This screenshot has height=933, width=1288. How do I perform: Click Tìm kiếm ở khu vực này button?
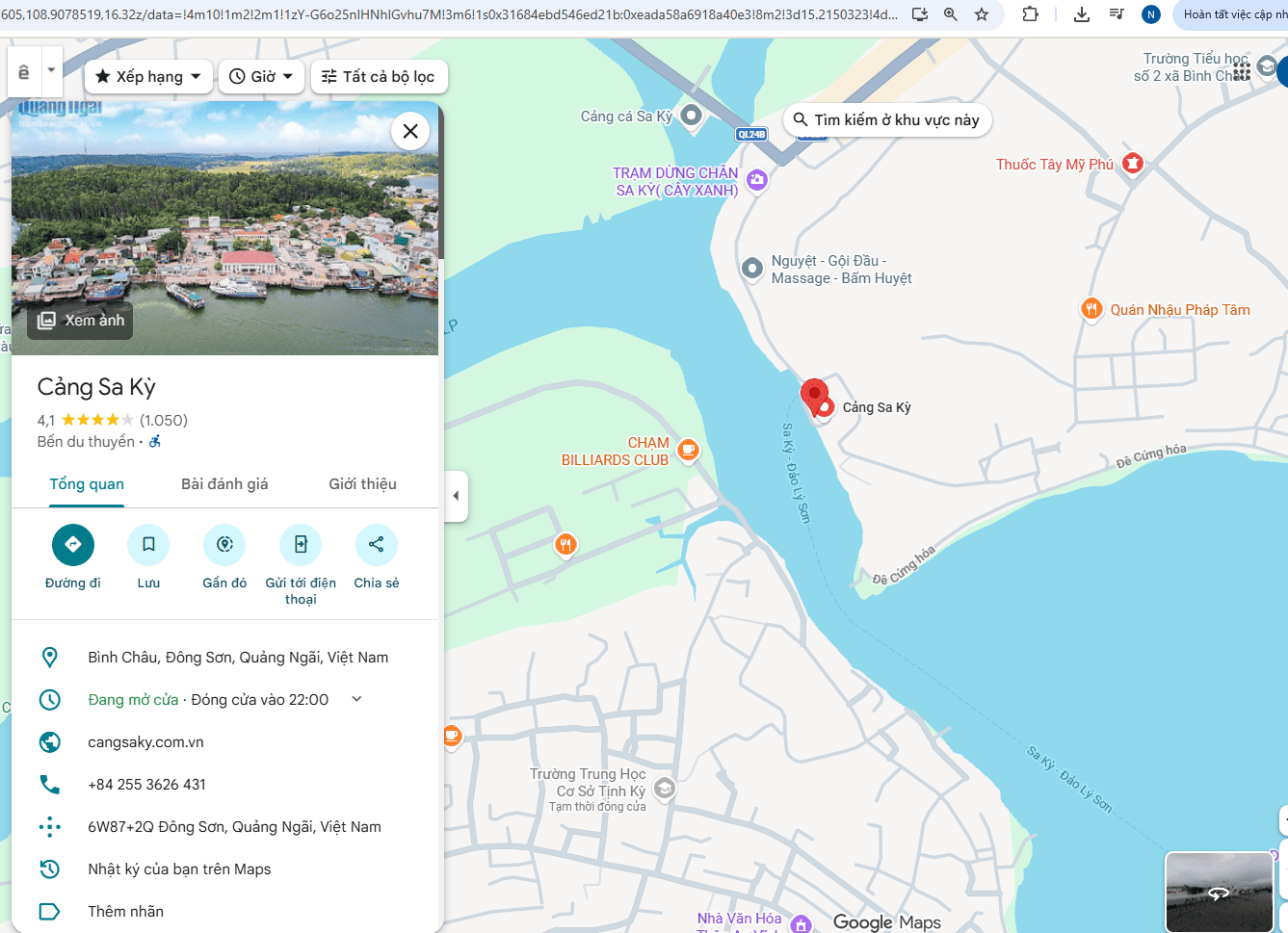coord(886,120)
